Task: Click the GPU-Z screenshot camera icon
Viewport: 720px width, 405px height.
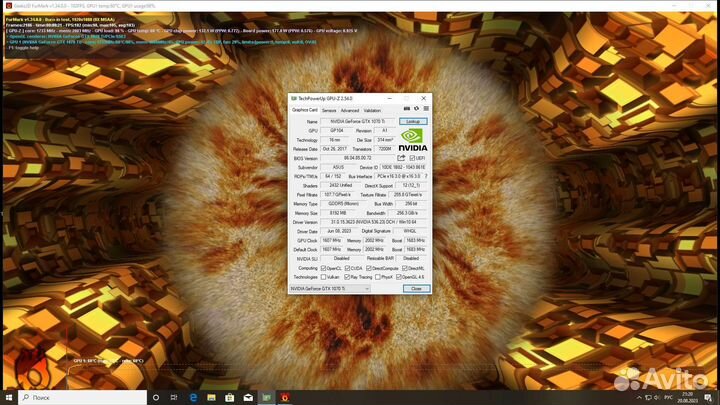Action: 406,109
